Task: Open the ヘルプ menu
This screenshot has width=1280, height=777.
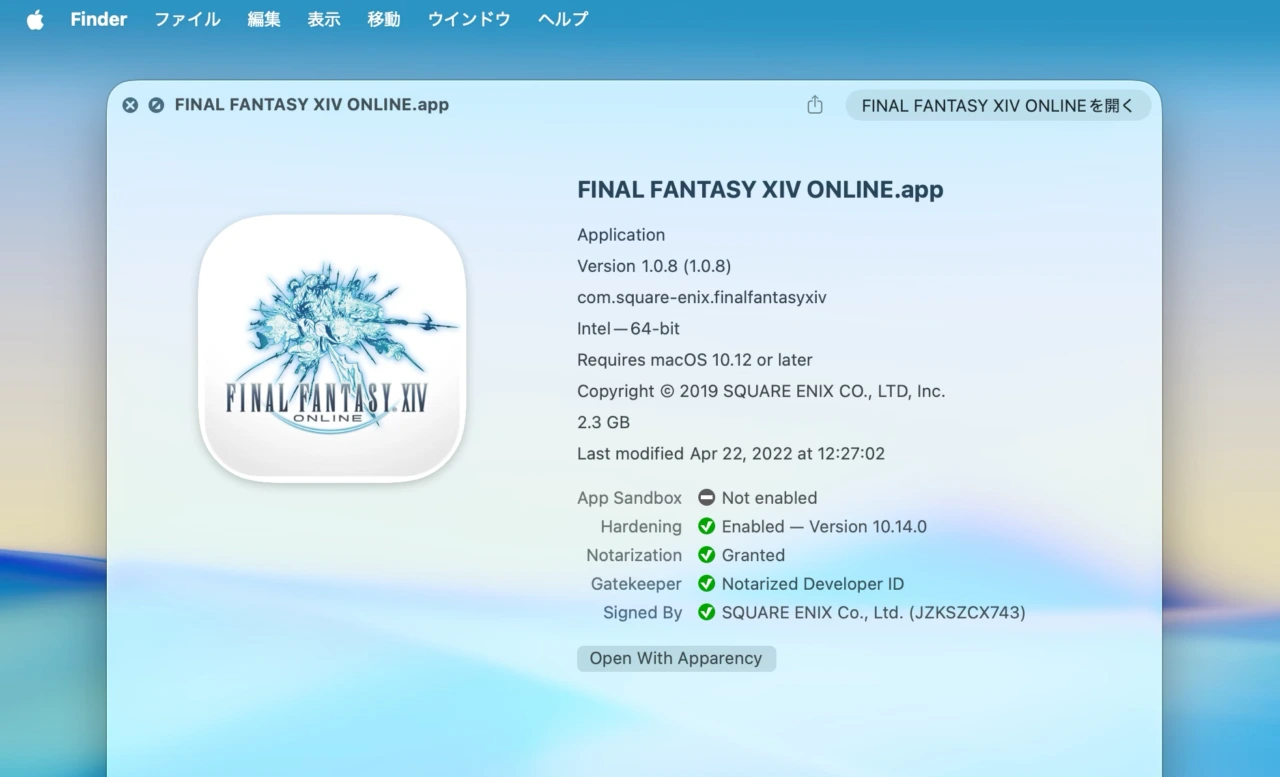Action: coord(561,18)
